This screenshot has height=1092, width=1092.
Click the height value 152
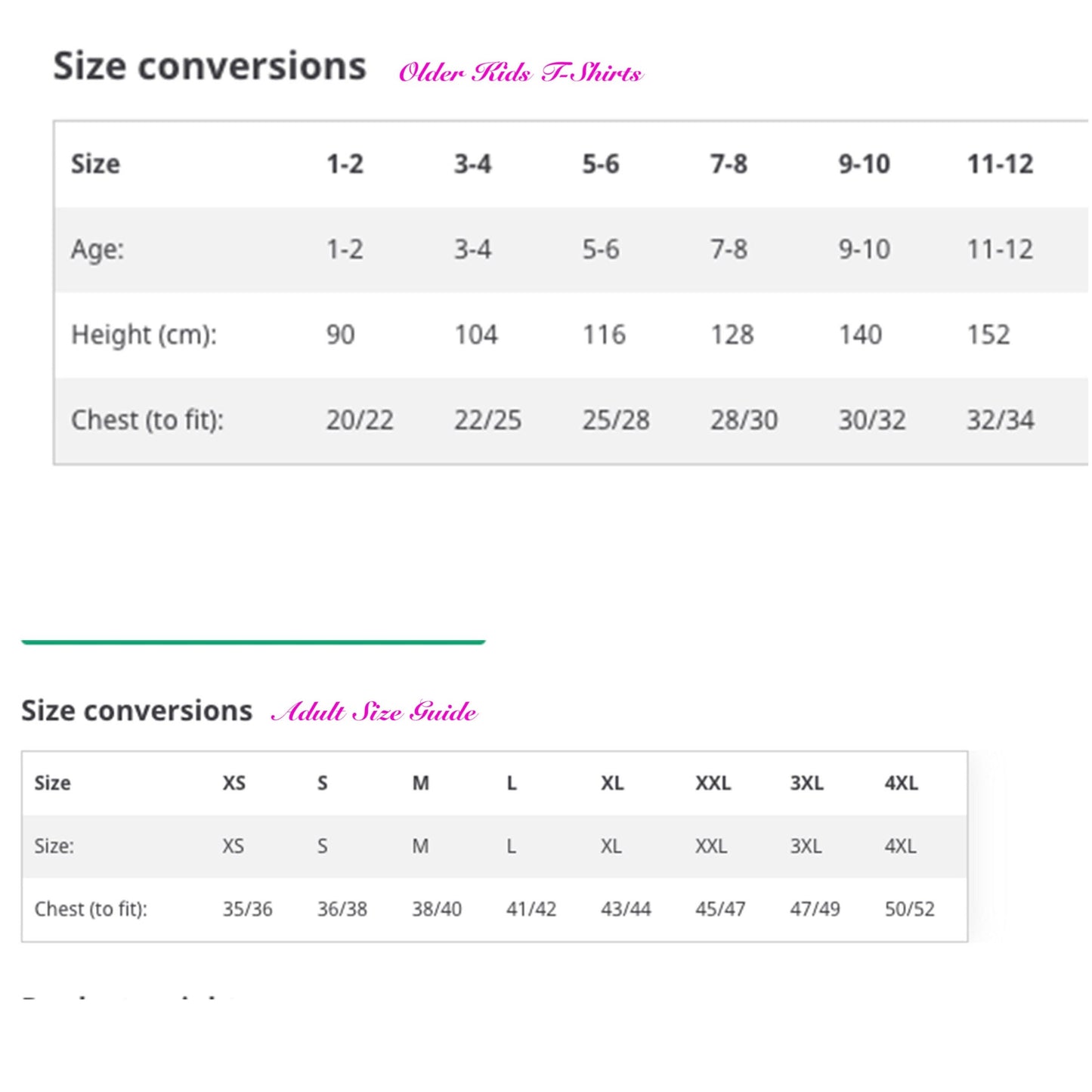click(x=988, y=334)
